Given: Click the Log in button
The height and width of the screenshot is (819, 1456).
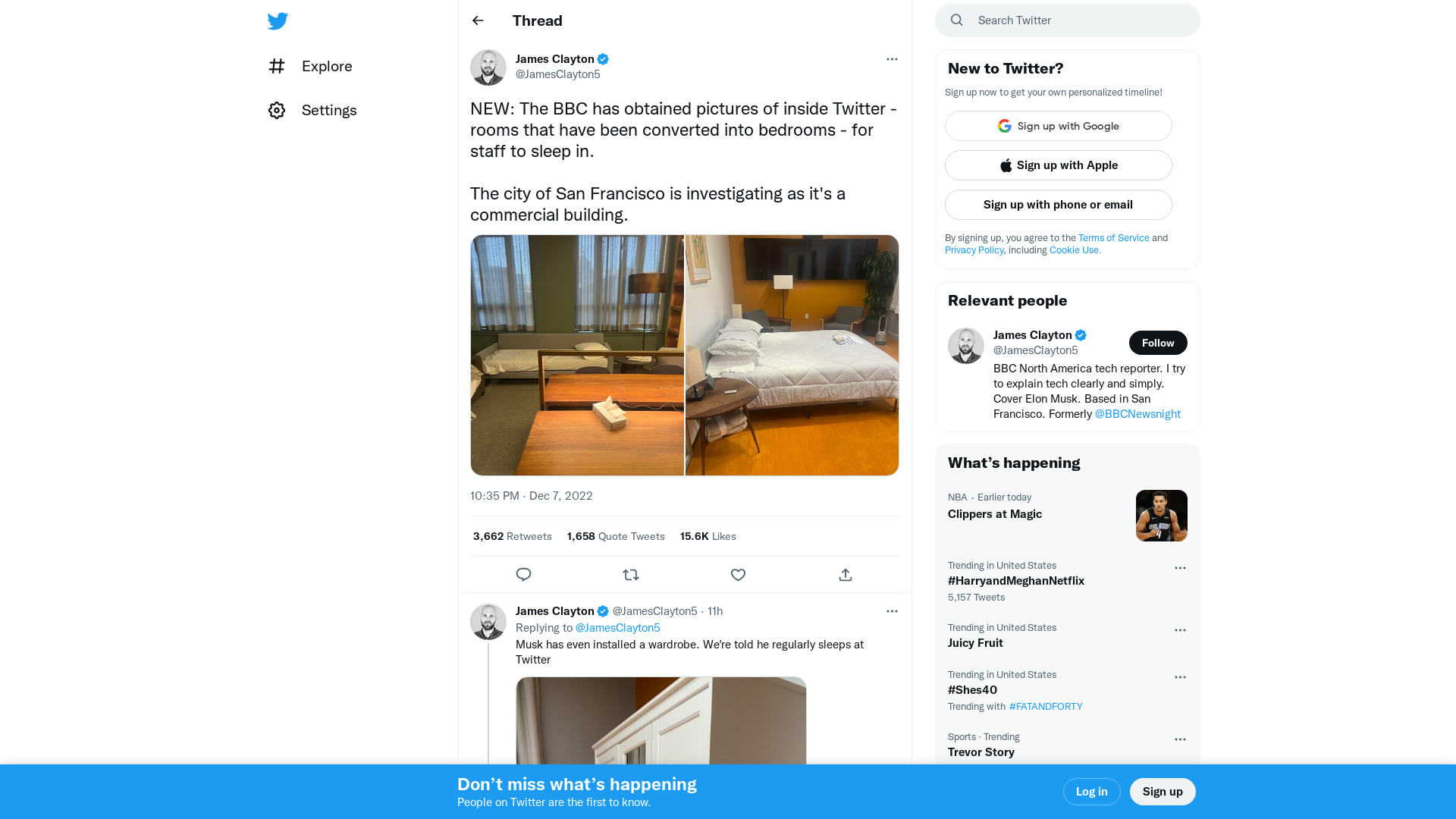Looking at the screenshot, I should pyautogui.click(x=1091, y=791).
